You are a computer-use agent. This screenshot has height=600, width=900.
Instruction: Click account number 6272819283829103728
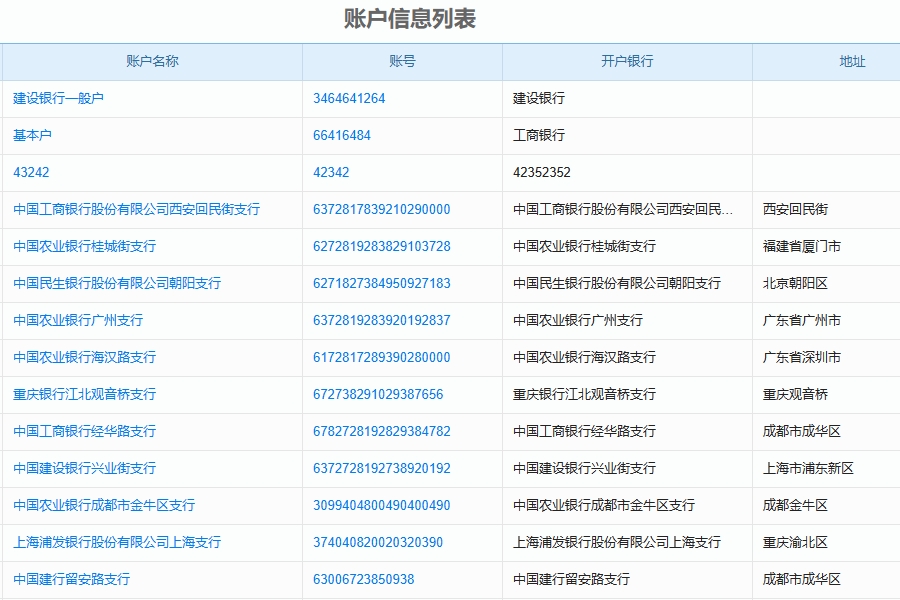tap(382, 246)
